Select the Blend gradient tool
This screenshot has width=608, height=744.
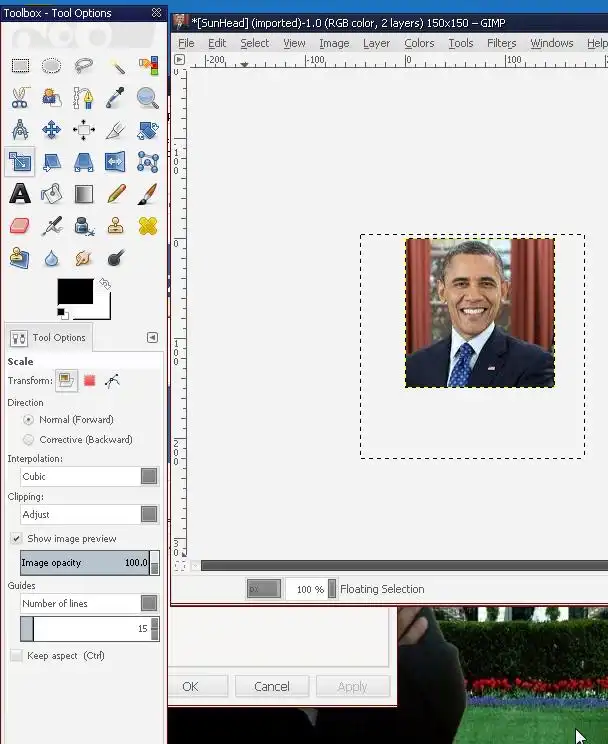(84, 194)
